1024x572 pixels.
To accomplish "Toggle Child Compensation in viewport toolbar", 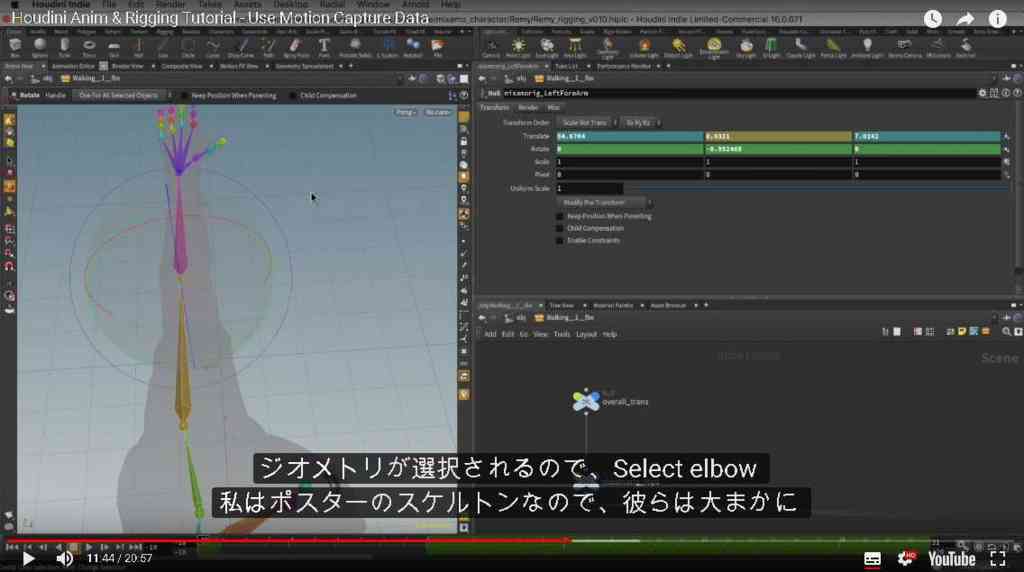I will tap(293, 95).
